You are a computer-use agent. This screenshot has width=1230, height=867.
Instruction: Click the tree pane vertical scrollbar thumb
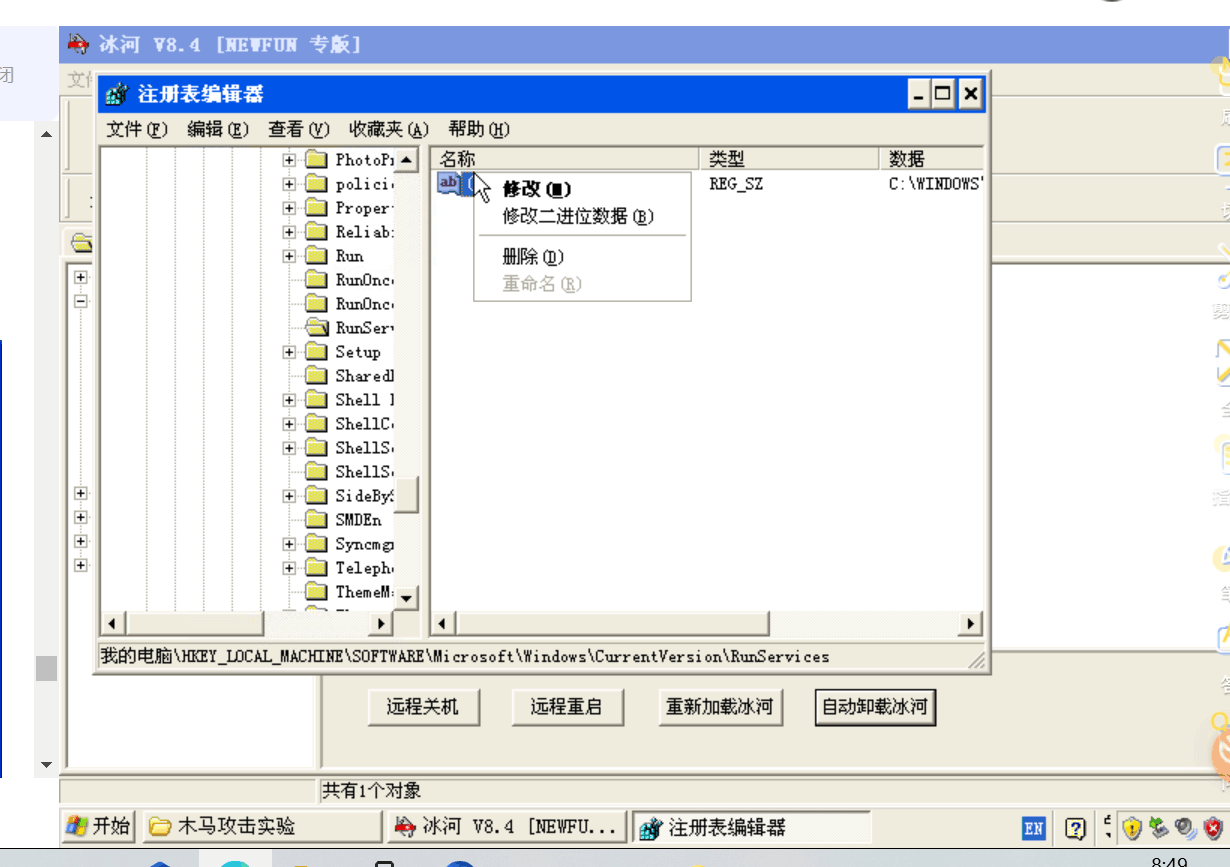point(407,494)
